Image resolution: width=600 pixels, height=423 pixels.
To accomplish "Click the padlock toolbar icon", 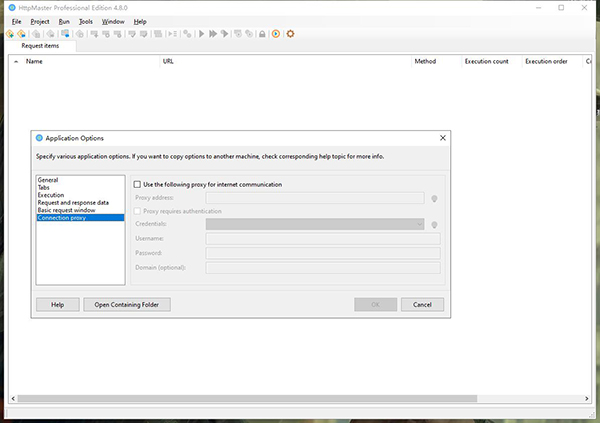I will pos(262,34).
